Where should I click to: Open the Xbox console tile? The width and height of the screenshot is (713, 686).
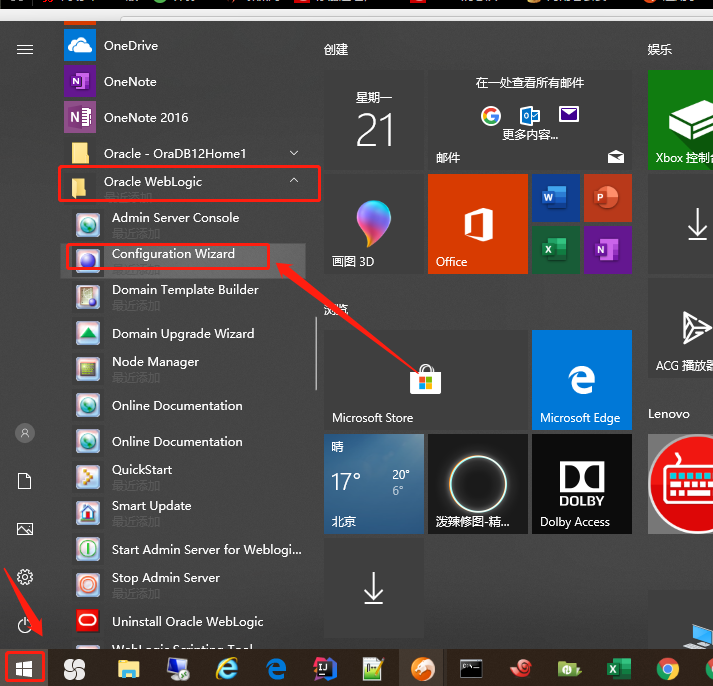(681, 120)
